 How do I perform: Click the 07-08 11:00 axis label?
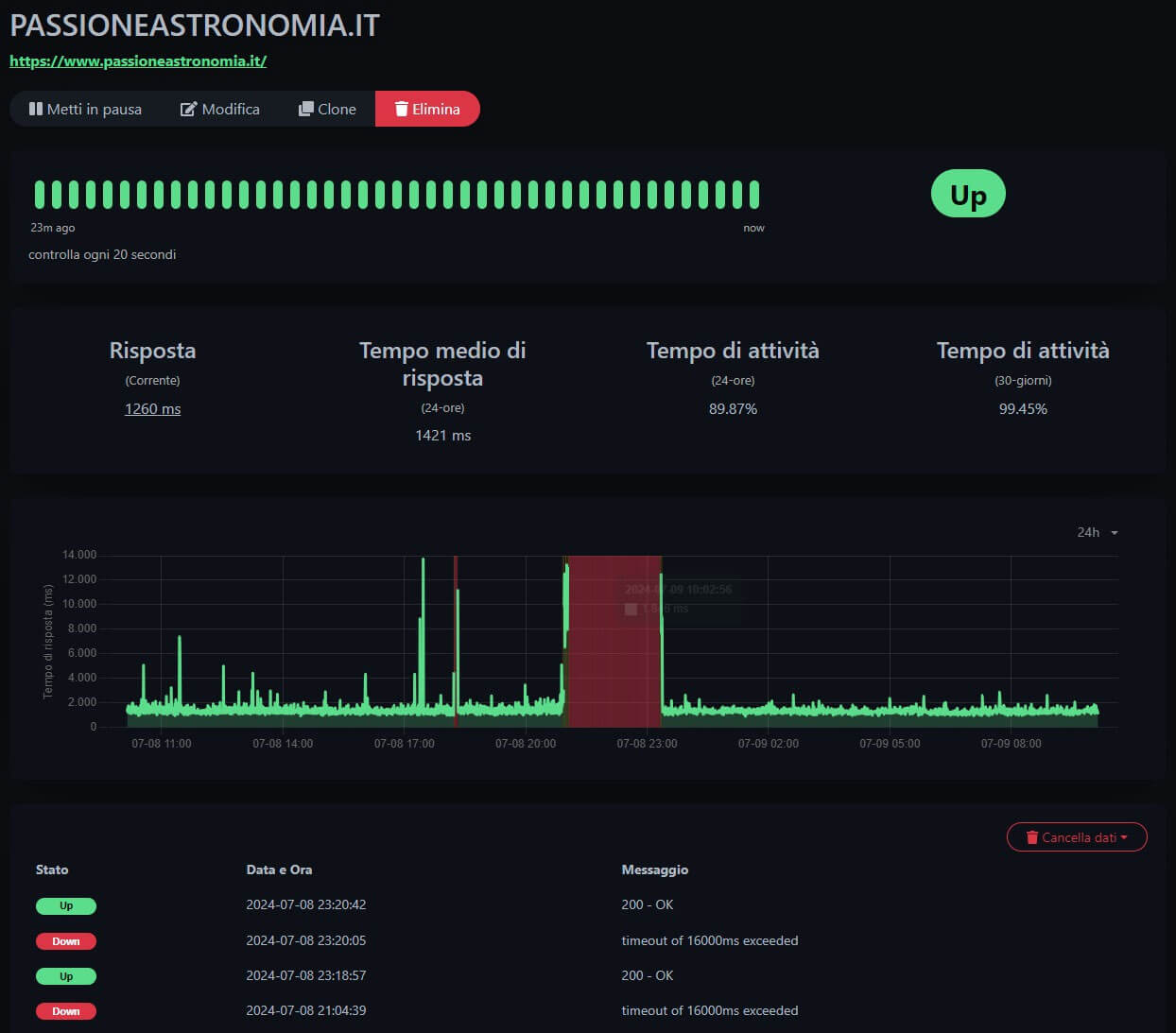tap(161, 744)
